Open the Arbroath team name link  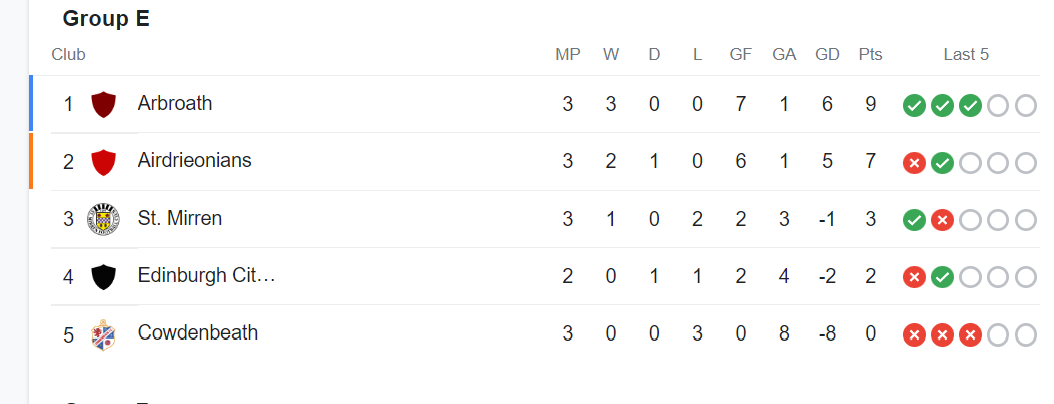[175, 103]
